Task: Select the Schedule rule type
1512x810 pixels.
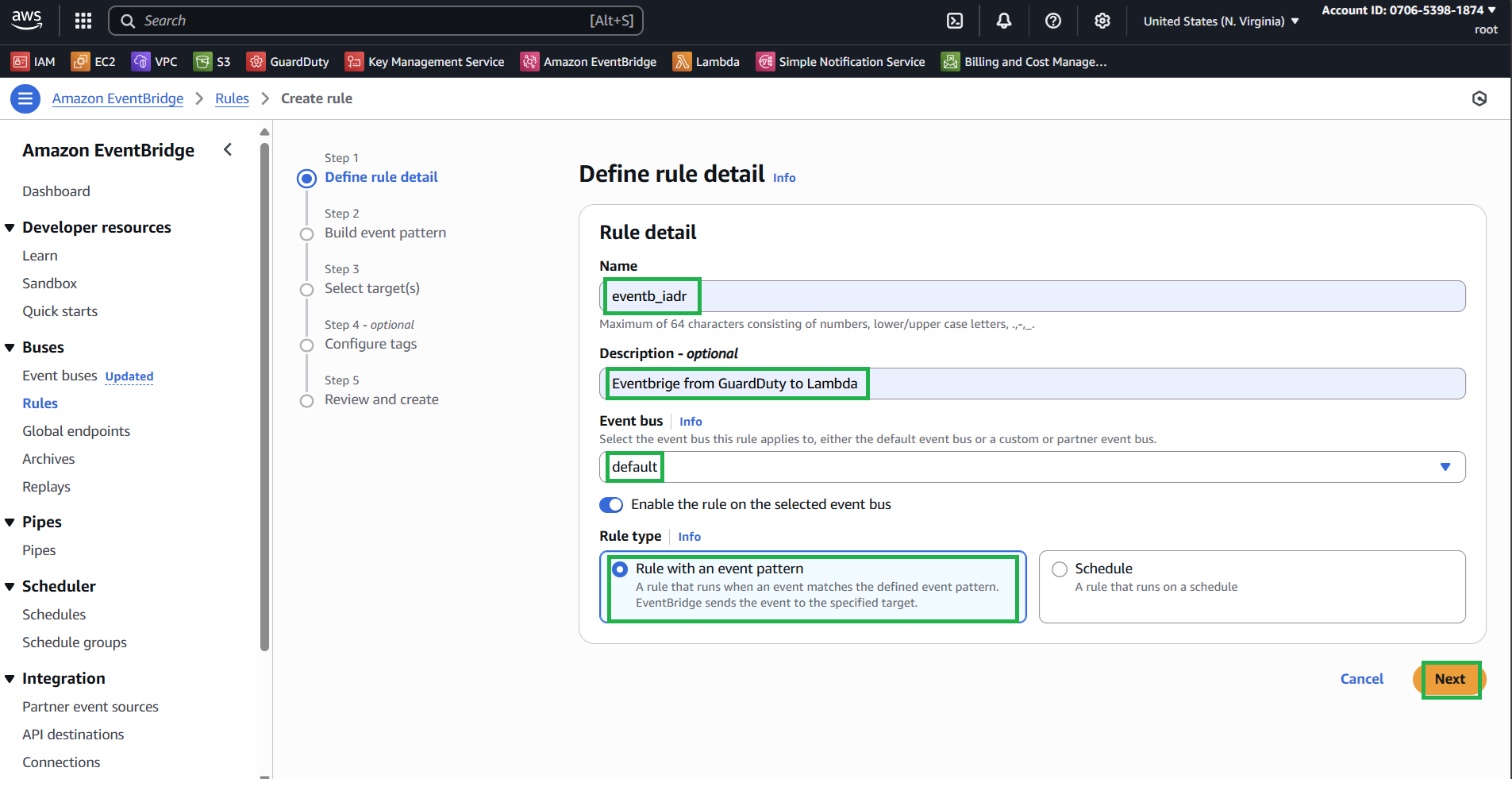Action: [1252, 587]
